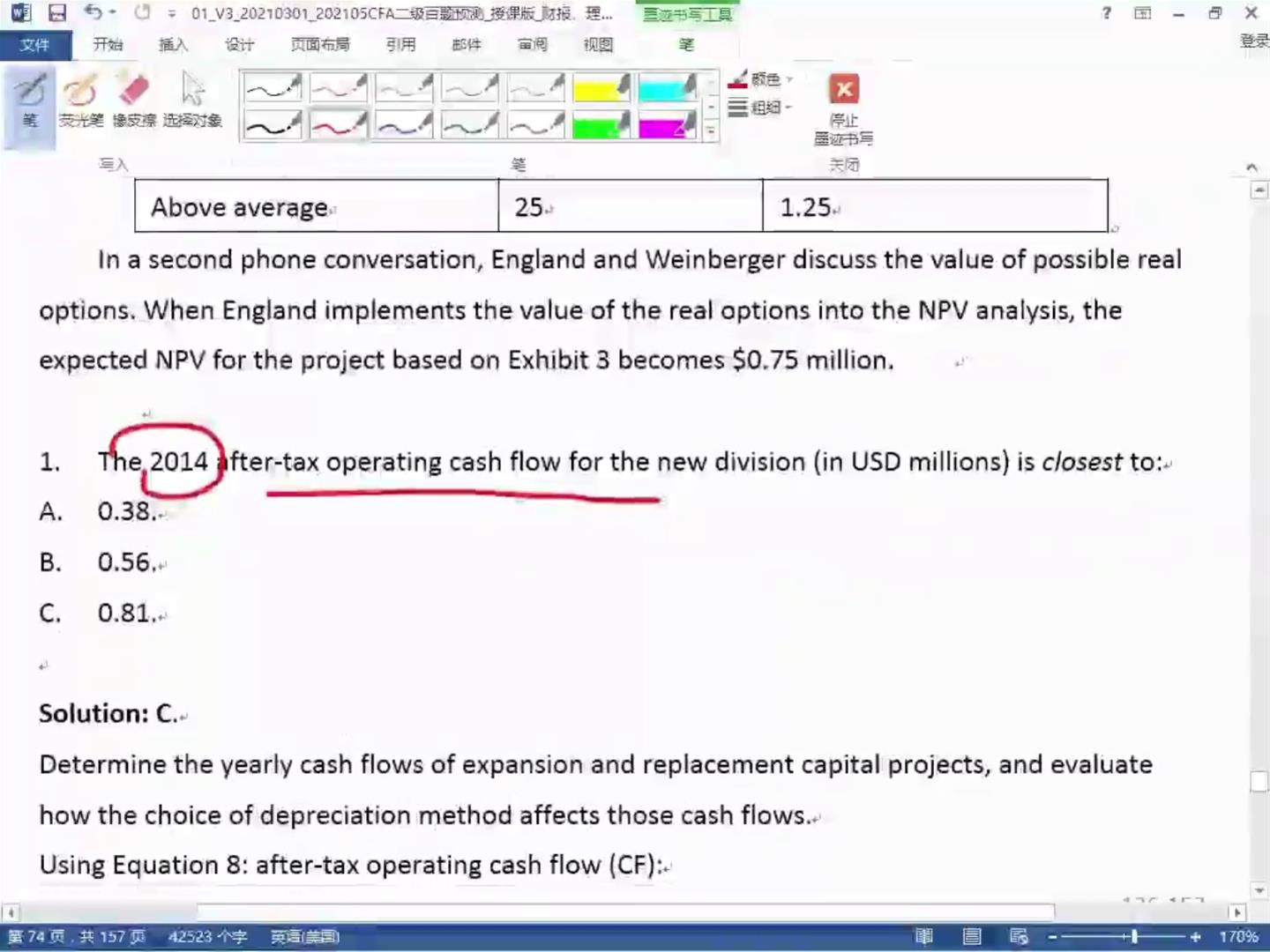
Task: Click the vertical scrollbar up arrow
Action: [1259, 190]
